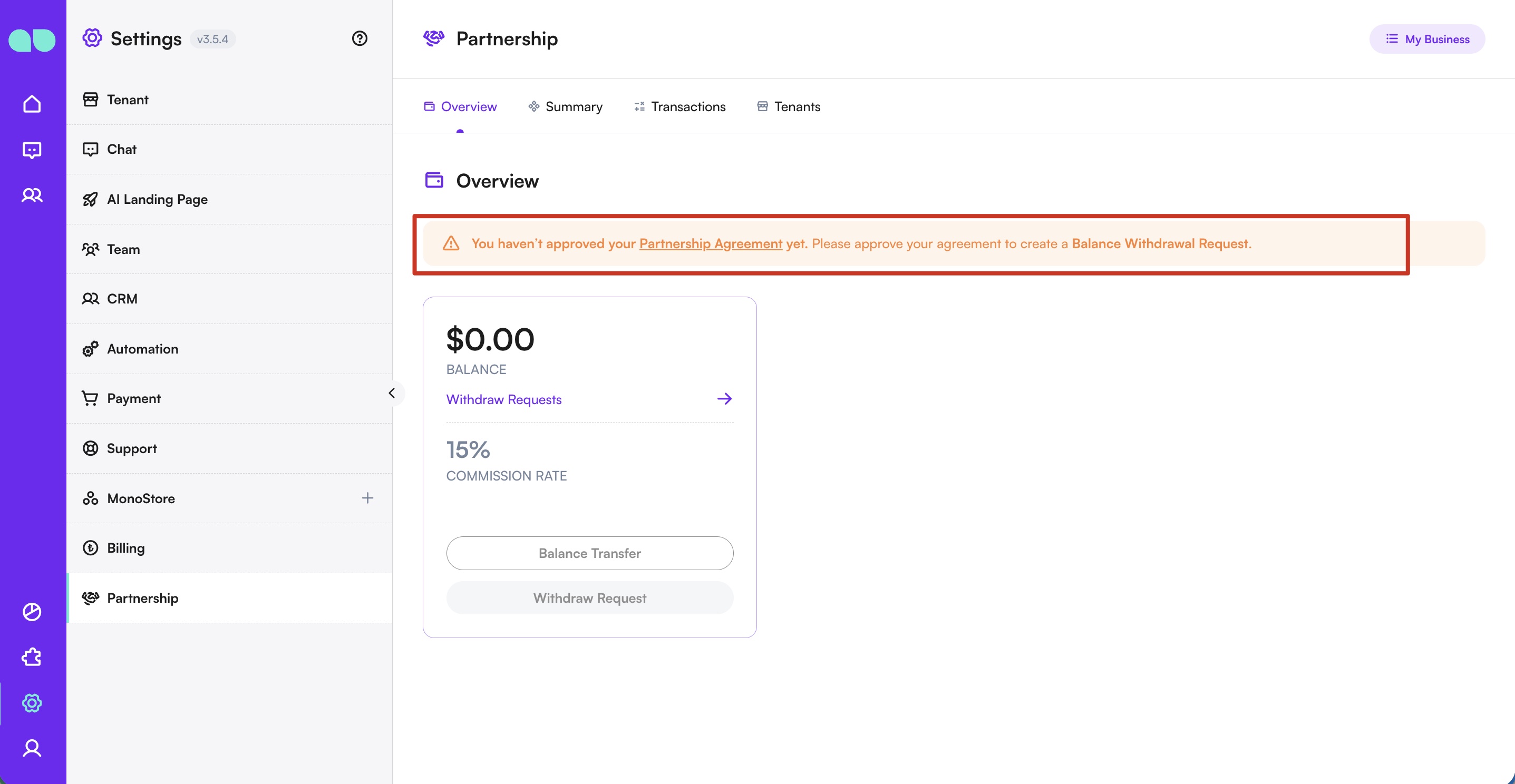Select the AI Landing Page rocket icon
The width and height of the screenshot is (1515, 784).
pos(91,199)
